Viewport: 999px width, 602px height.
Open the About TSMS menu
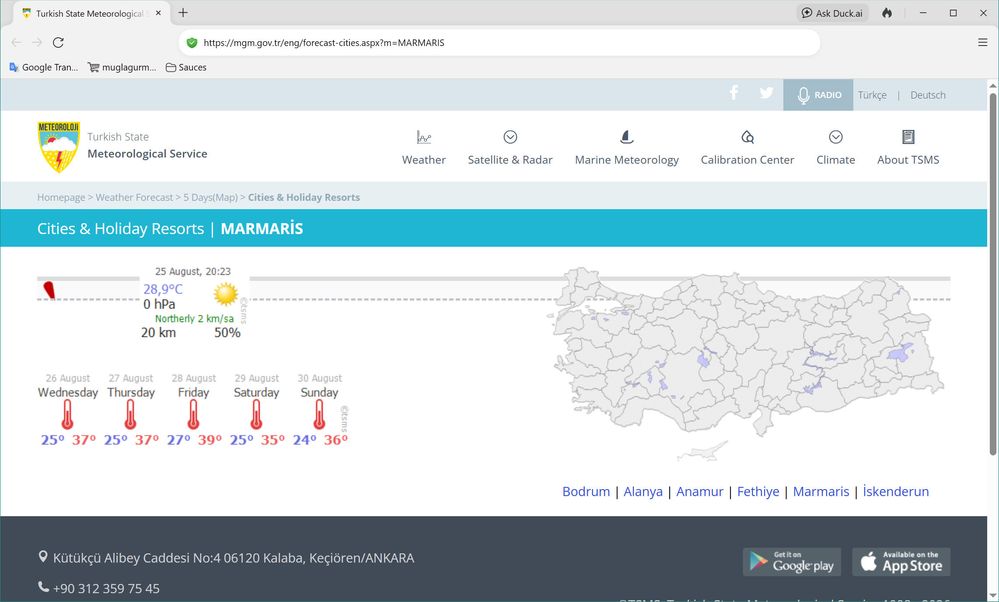(908, 148)
